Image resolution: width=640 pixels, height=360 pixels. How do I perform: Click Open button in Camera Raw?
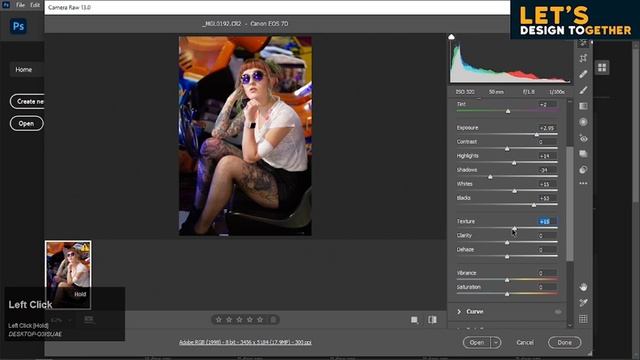(477, 343)
